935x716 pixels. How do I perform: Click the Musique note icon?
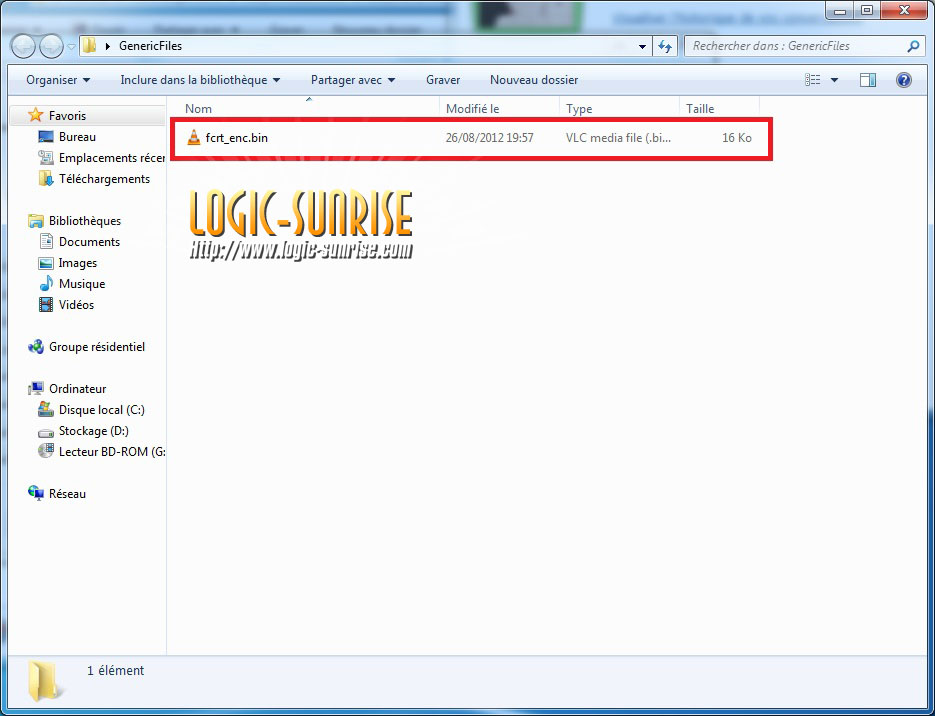[x=46, y=284]
